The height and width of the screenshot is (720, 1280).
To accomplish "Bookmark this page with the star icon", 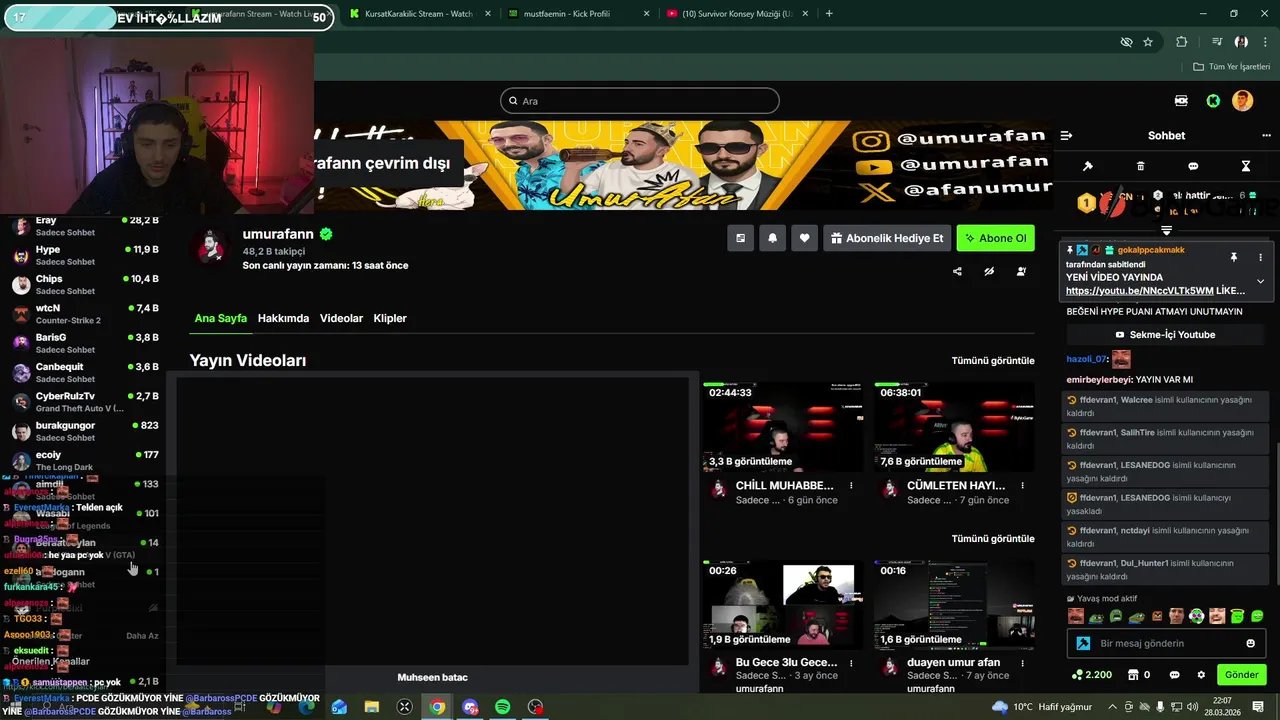I will pos(1148,42).
